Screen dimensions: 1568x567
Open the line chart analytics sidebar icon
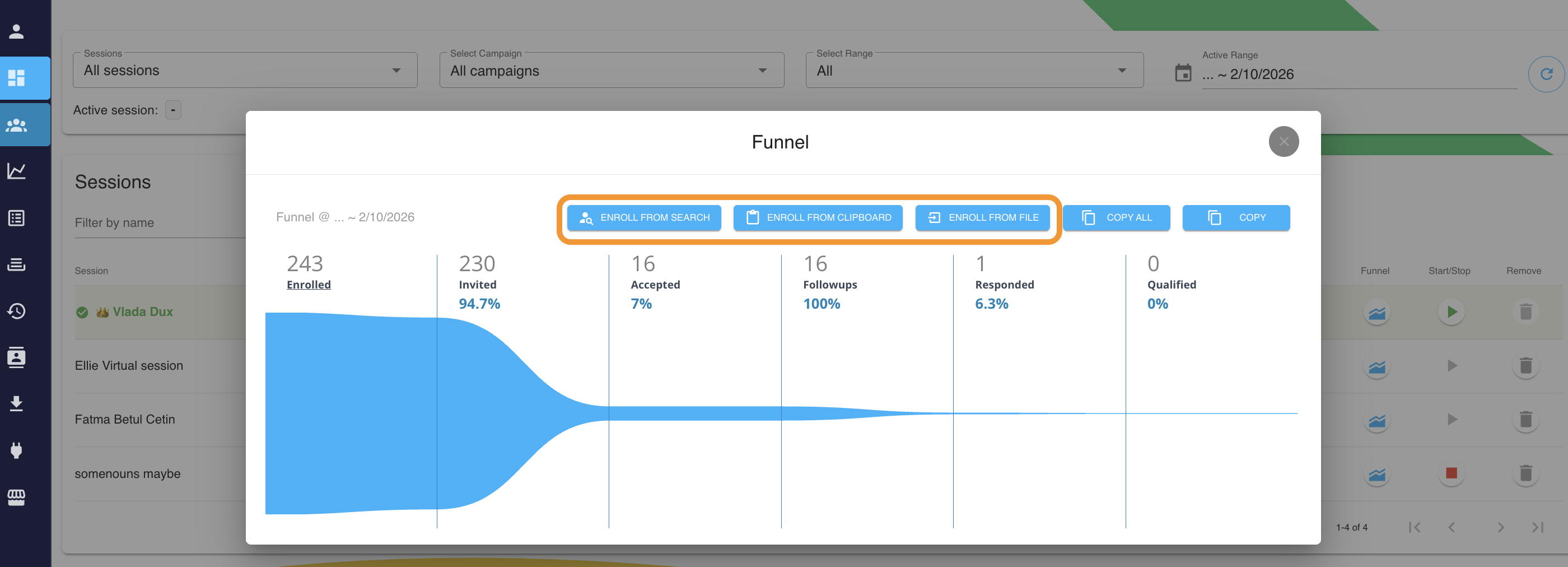point(16,171)
